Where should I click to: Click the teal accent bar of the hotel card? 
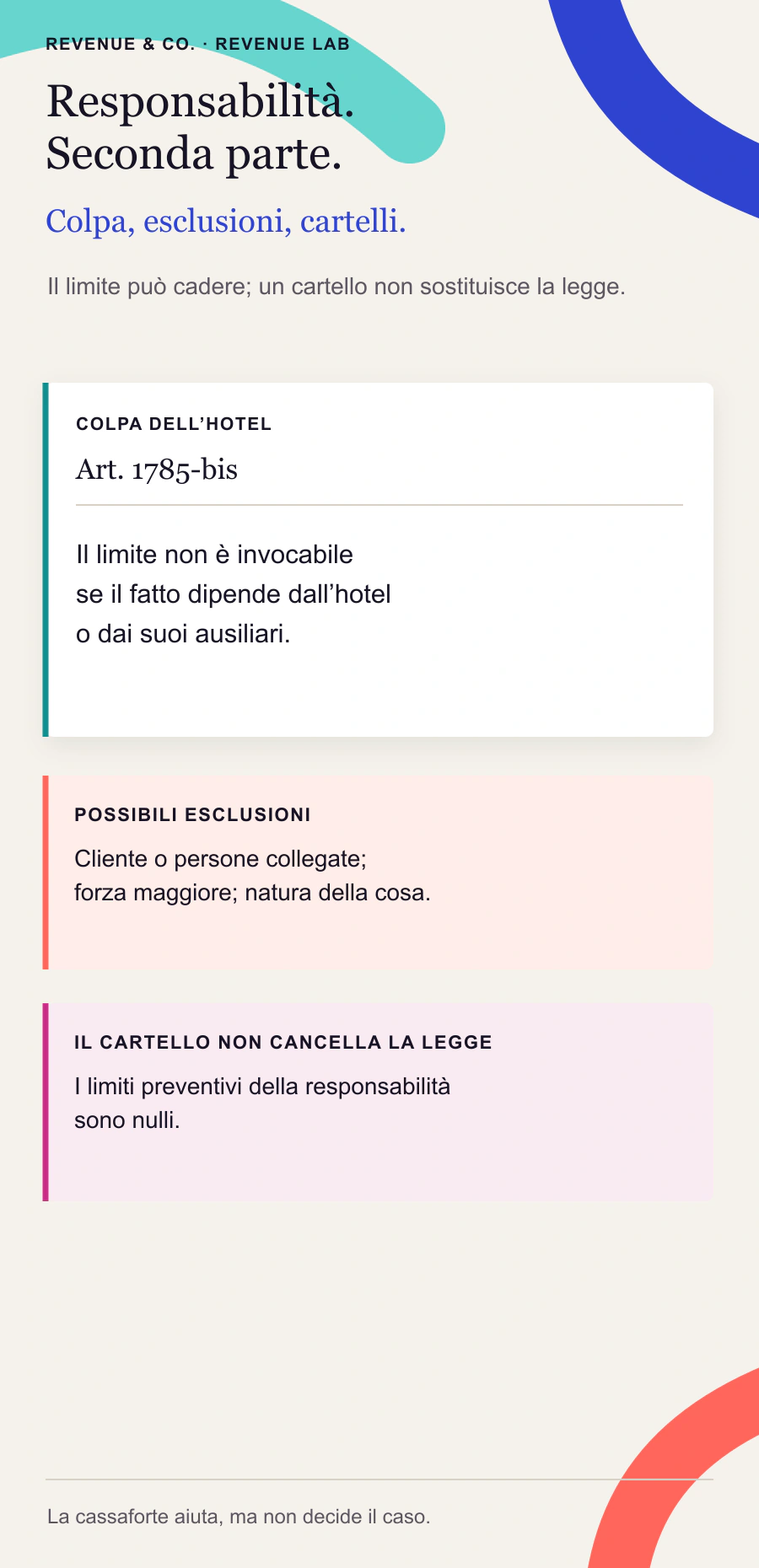46,560
